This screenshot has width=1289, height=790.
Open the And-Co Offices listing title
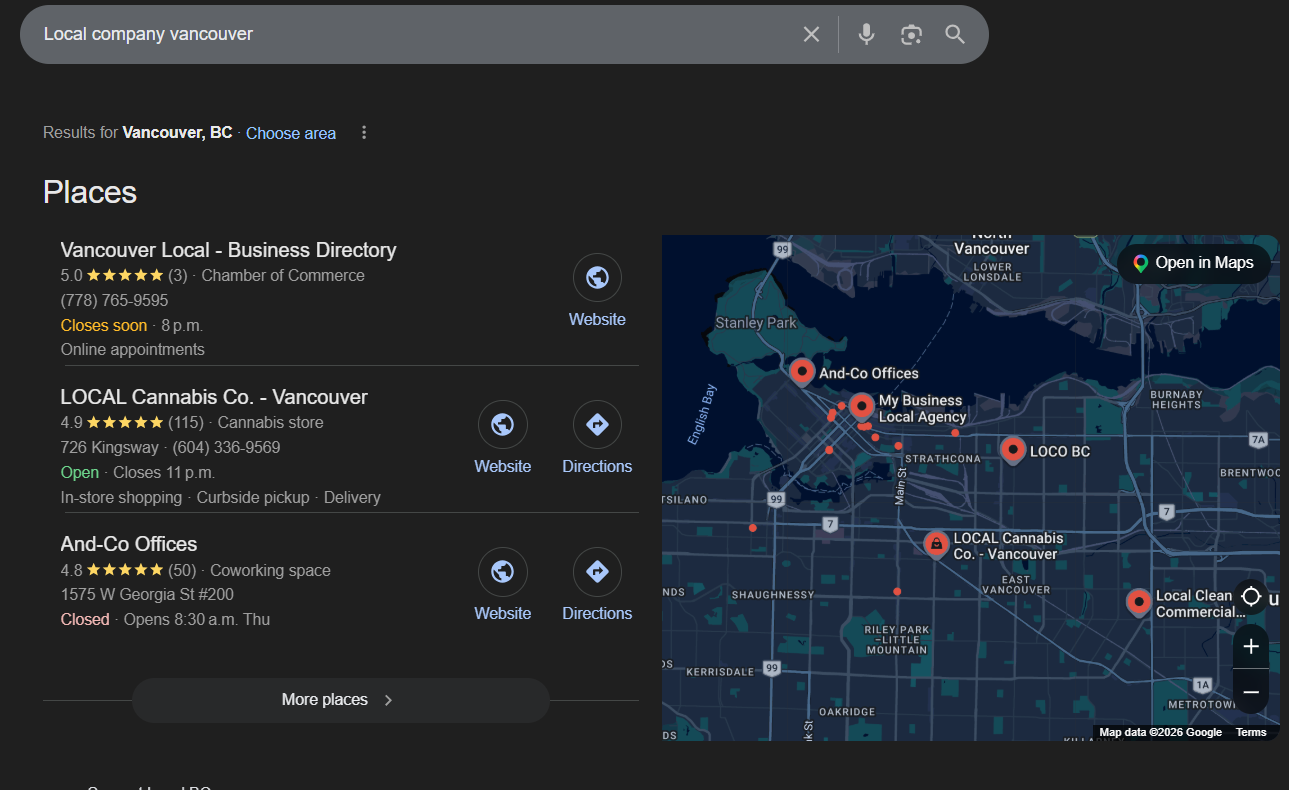click(x=129, y=544)
